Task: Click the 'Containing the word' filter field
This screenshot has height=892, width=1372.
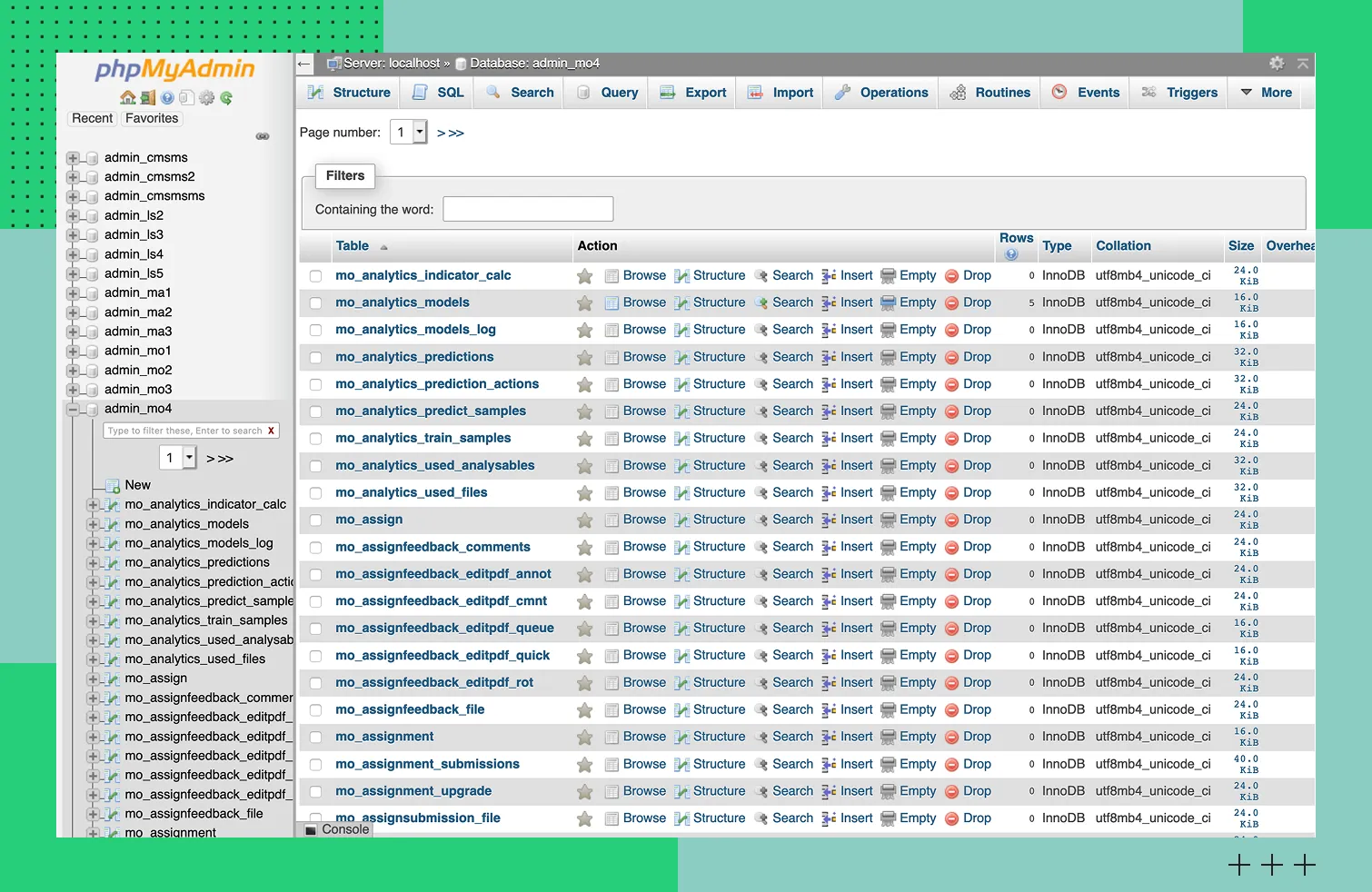Action: point(528,209)
